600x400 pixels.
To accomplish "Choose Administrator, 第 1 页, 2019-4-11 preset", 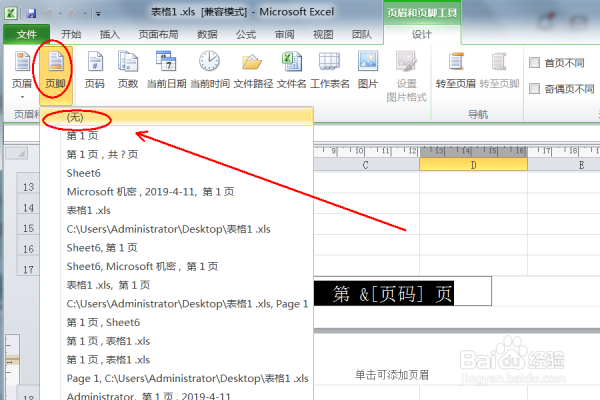I will pyautogui.click(x=177, y=395).
